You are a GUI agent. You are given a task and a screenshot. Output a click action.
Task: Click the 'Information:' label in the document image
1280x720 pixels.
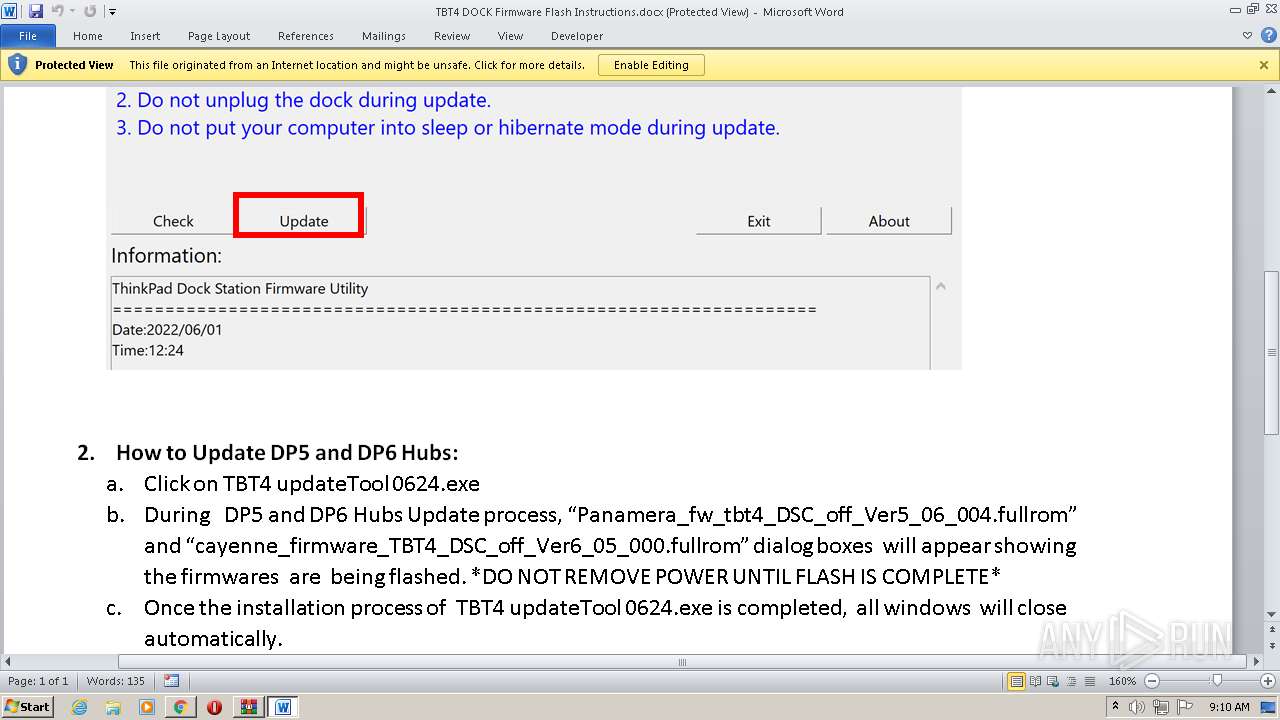(x=166, y=256)
